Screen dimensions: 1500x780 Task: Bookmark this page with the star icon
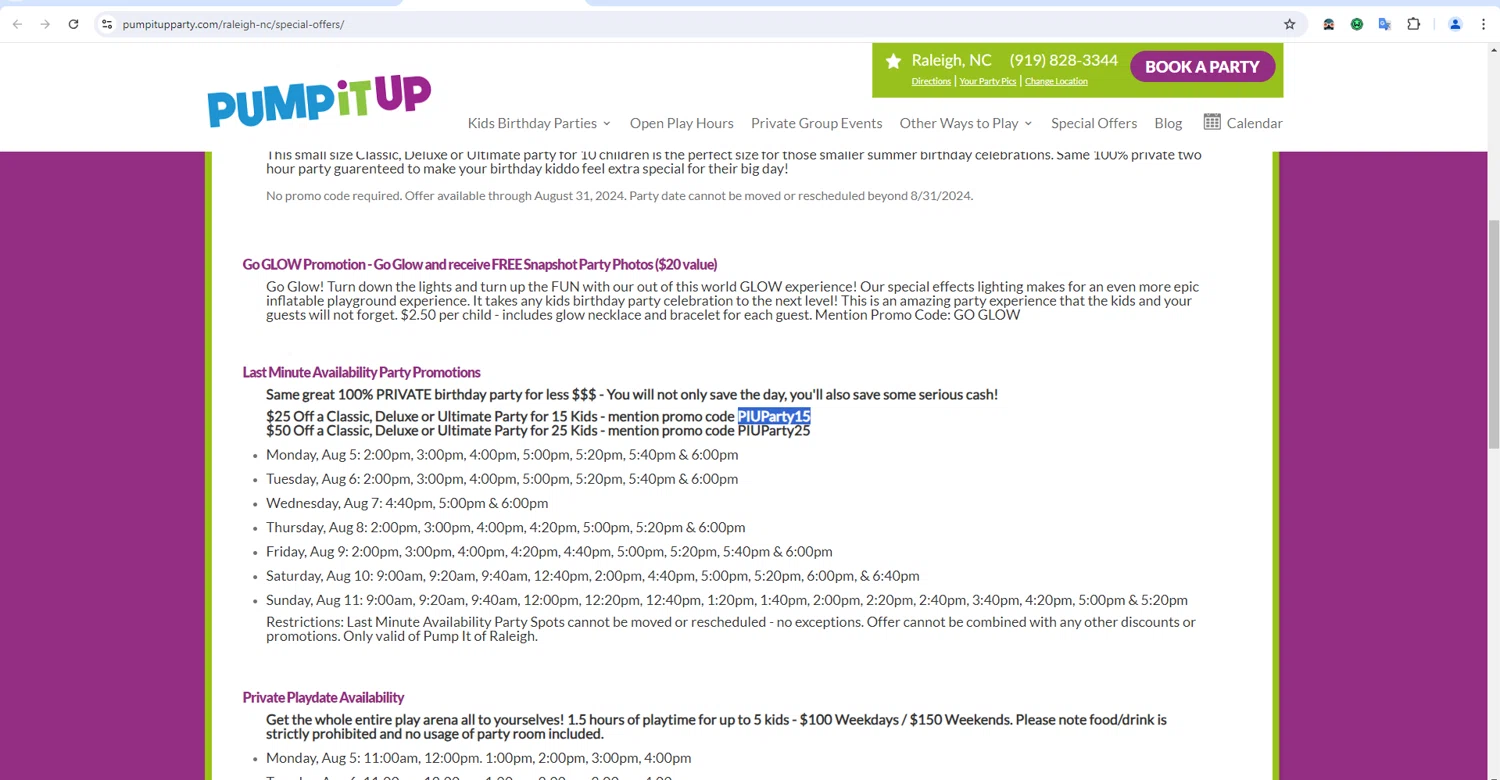click(1290, 24)
